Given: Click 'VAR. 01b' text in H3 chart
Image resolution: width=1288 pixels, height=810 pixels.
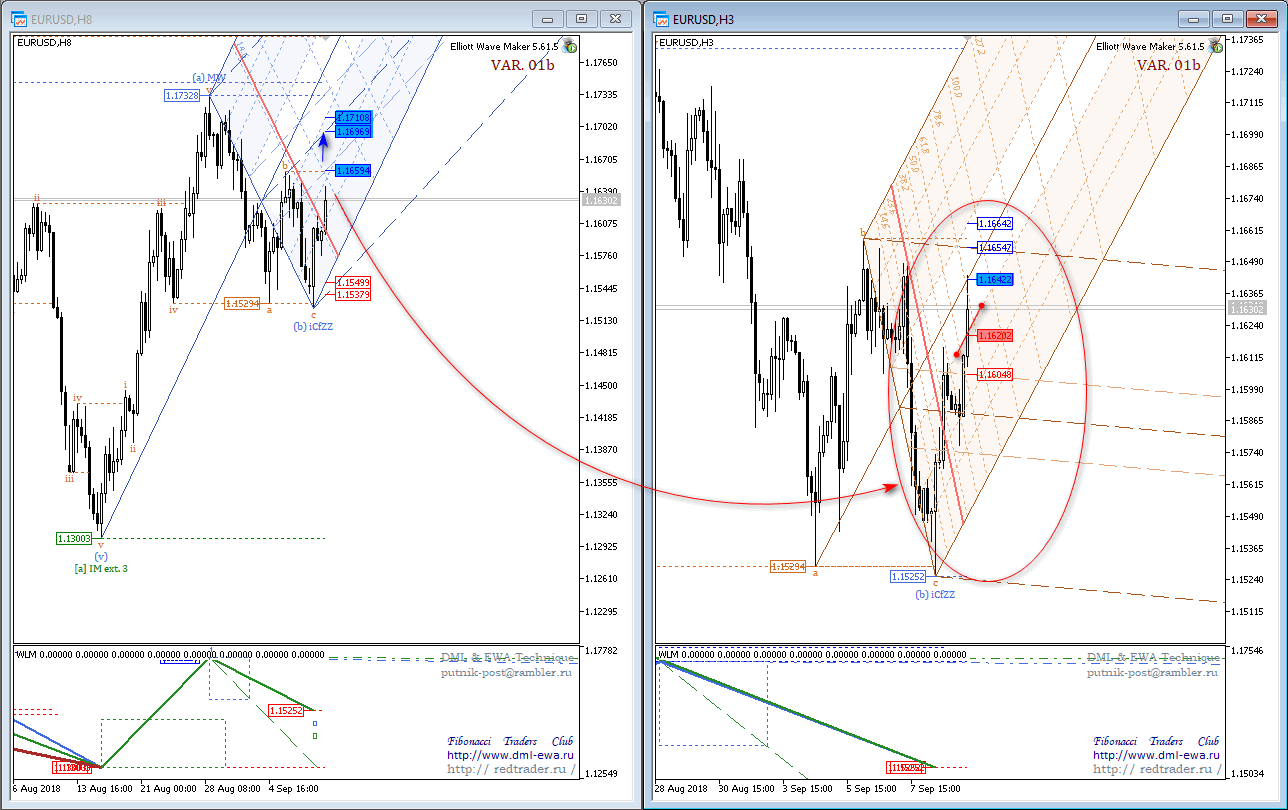Looking at the screenshot, I should pos(1168,65).
